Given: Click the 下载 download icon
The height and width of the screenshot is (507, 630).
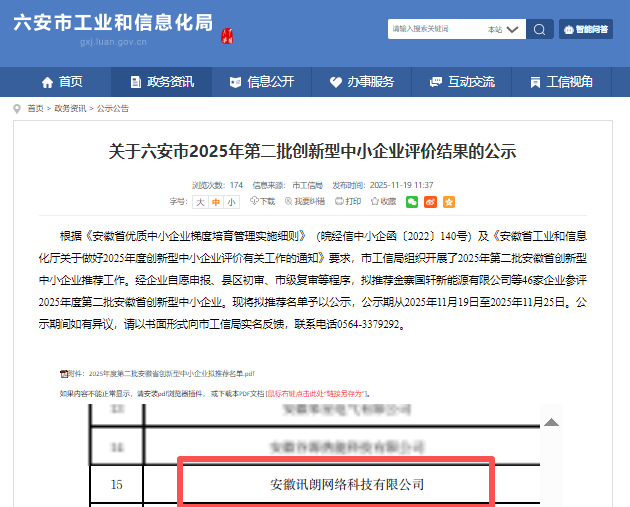Looking at the screenshot, I should pos(254,202).
